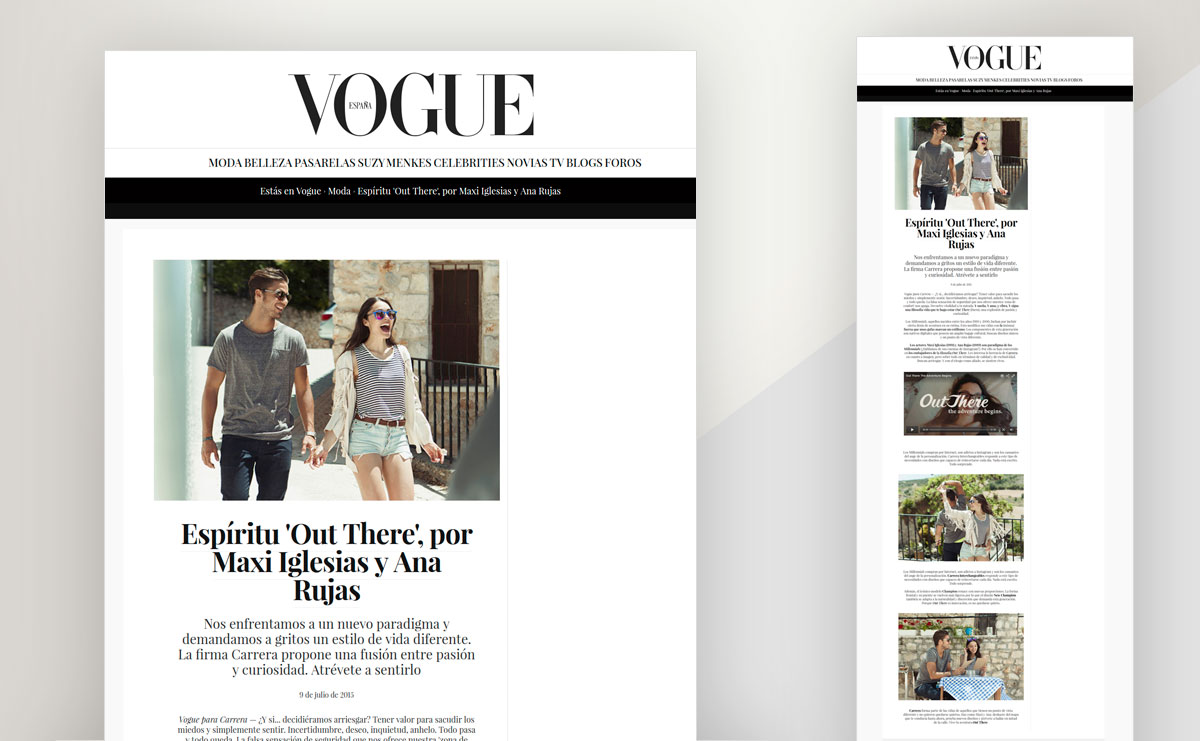Open the BELLEZA menu on the large page
The width and height of the screenshot is (1200, 741).
point(268,163)
